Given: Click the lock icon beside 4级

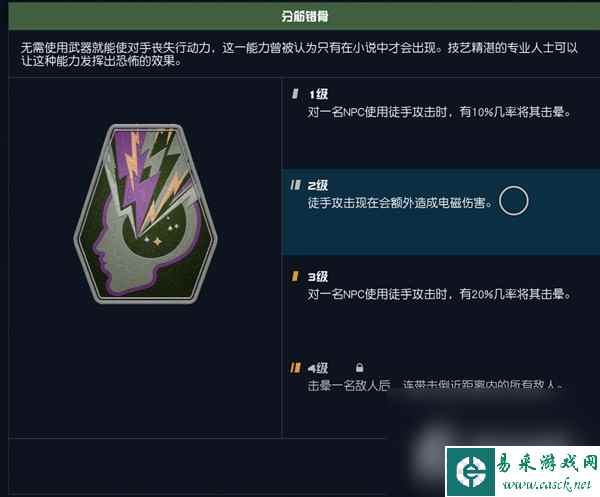Looking at the screenshot, I should [x=359, y=368].
